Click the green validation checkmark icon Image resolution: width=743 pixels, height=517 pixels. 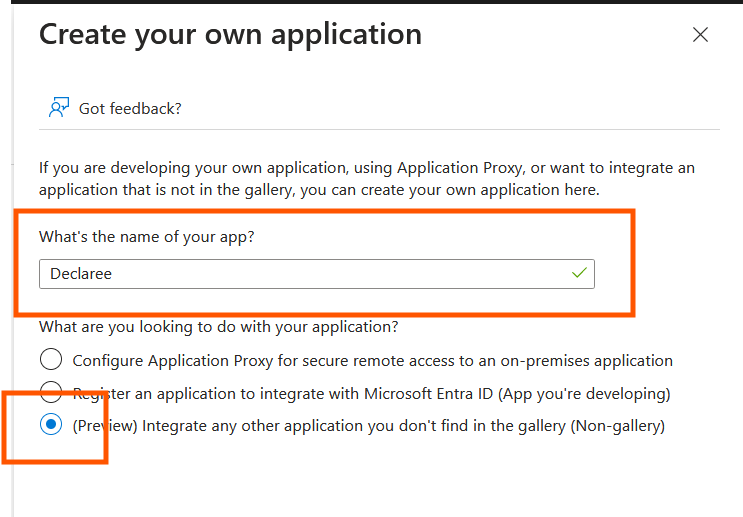pyautogui.click(x=578, y=273)
